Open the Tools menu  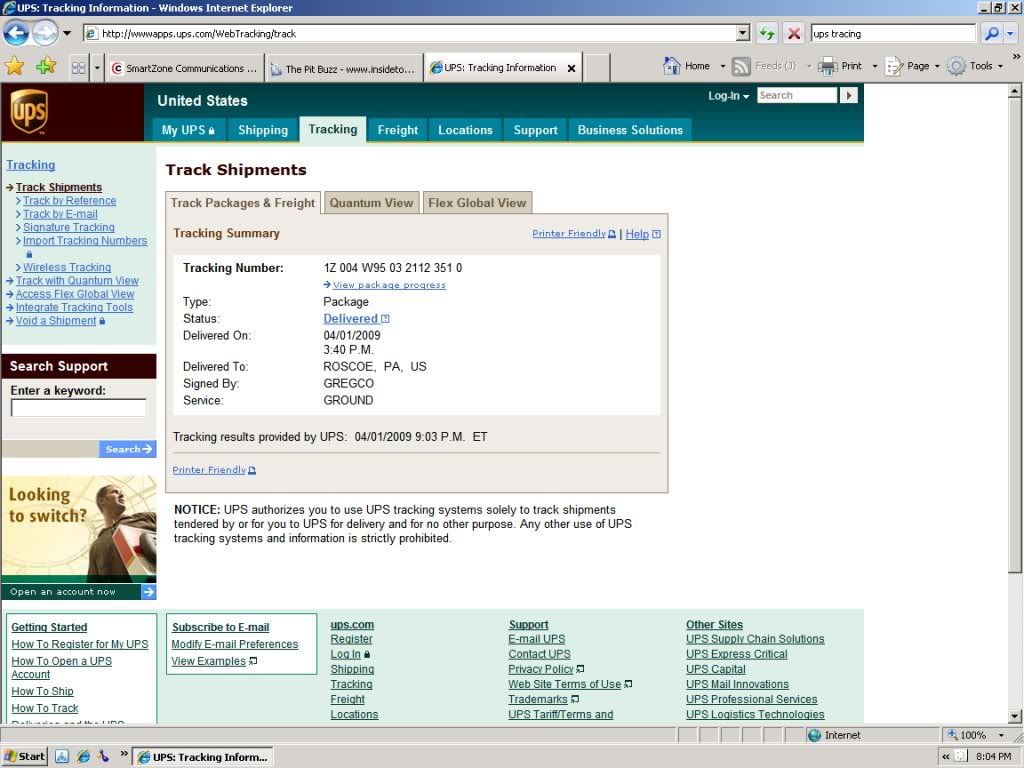pos(975,66)
